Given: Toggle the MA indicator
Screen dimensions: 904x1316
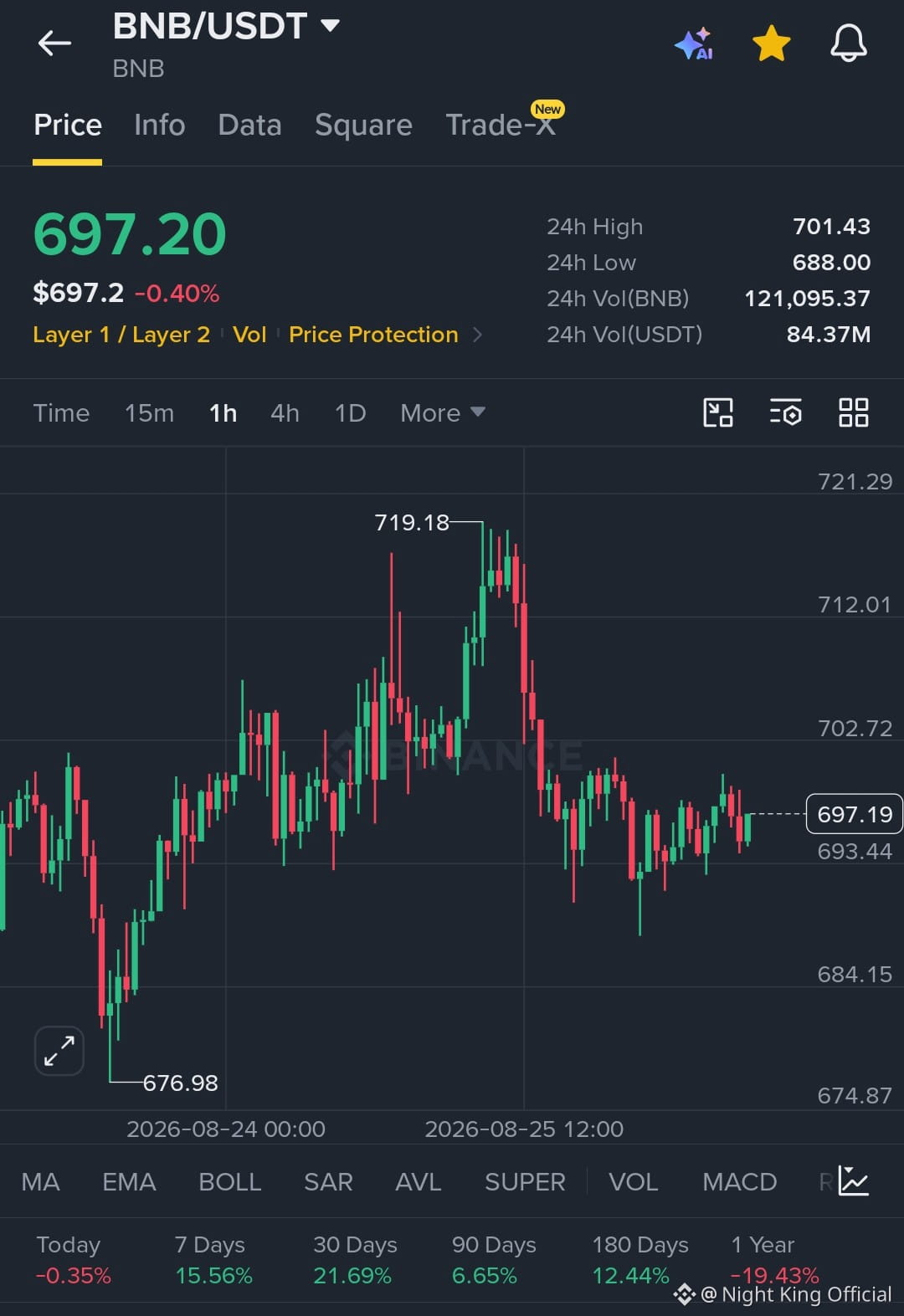Looking at the screenshot, I should click(x=40, y=1182).
